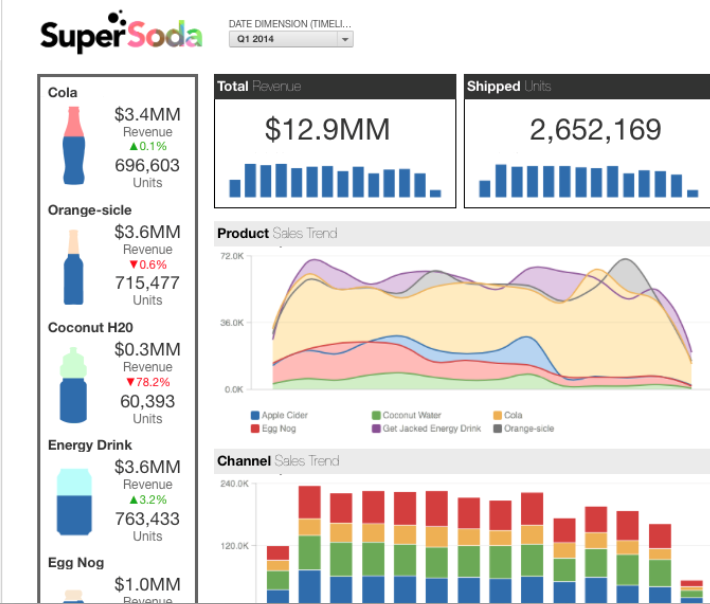The height and width of the screenshot is (604, 710).
Task: Click the Channel Sales Trend header
Action: (x=462, y=461)
